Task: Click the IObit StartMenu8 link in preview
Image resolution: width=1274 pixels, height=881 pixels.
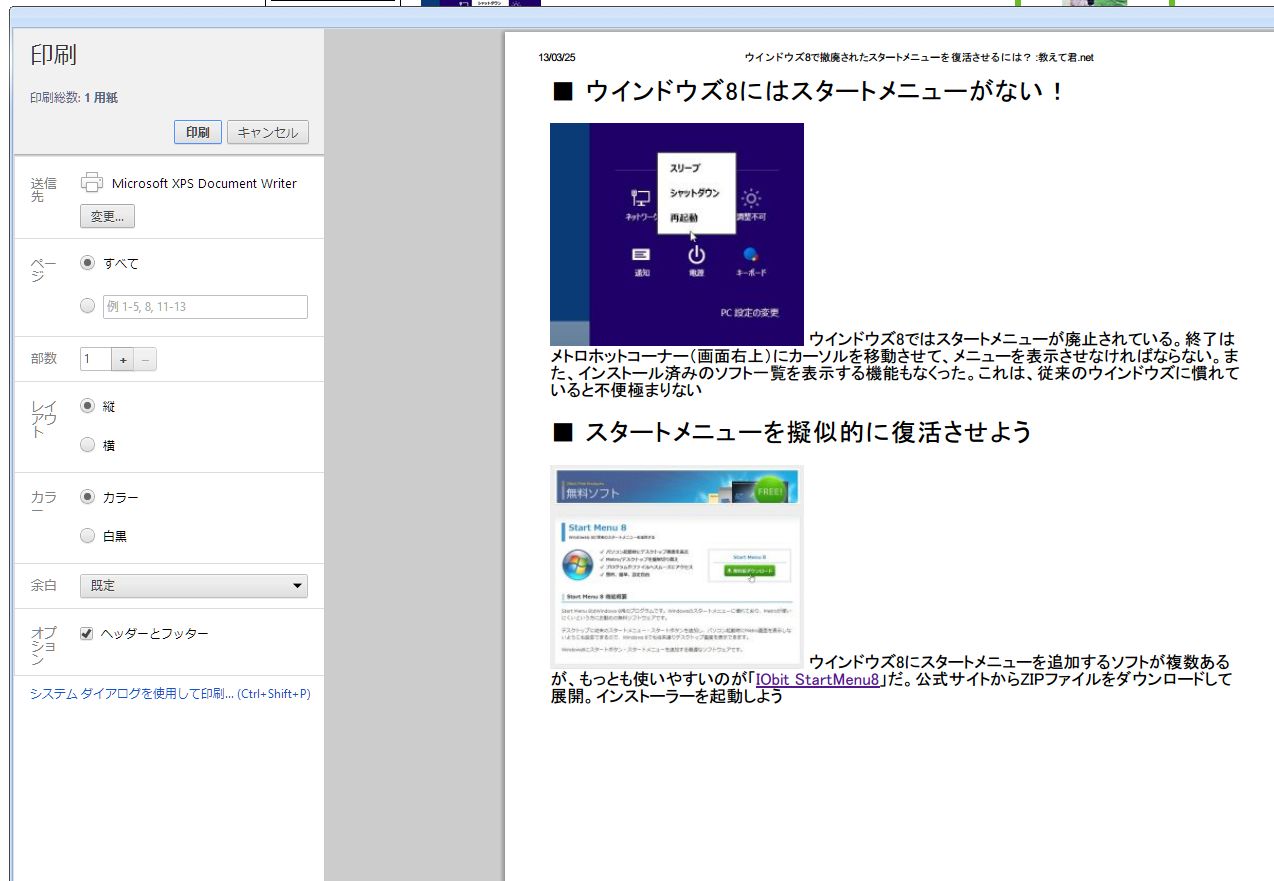Action: point(818,680)
